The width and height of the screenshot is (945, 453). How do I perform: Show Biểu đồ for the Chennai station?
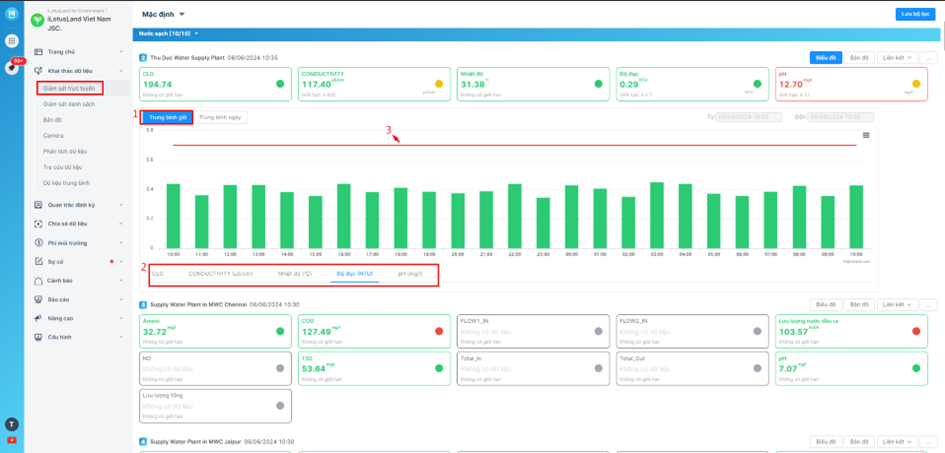click(x=825, y=305)
